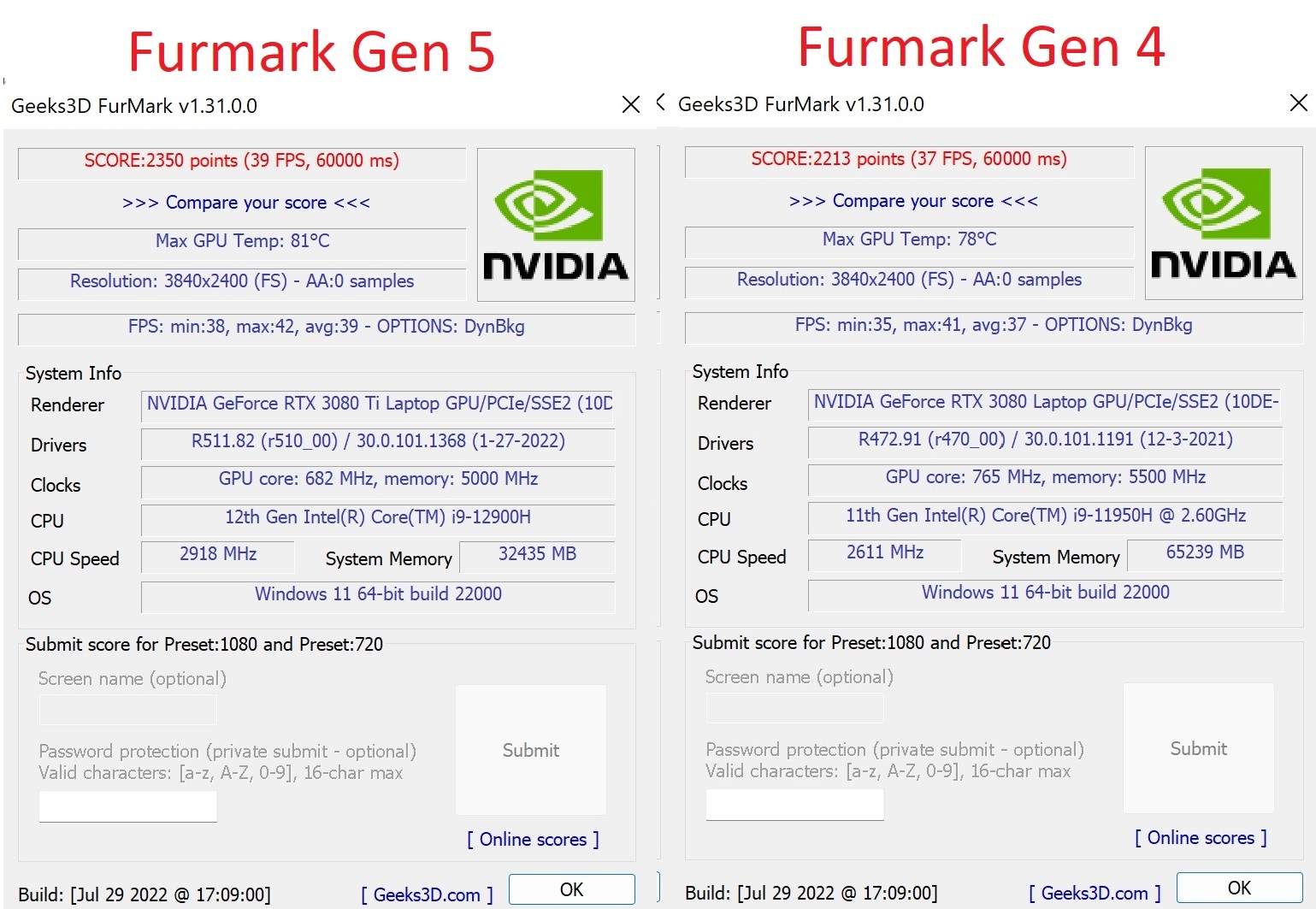Click 2918 MHz CPU speed value
Image resolution: width=1316 pixels, height=909 pixels.
tap(218, 556)
